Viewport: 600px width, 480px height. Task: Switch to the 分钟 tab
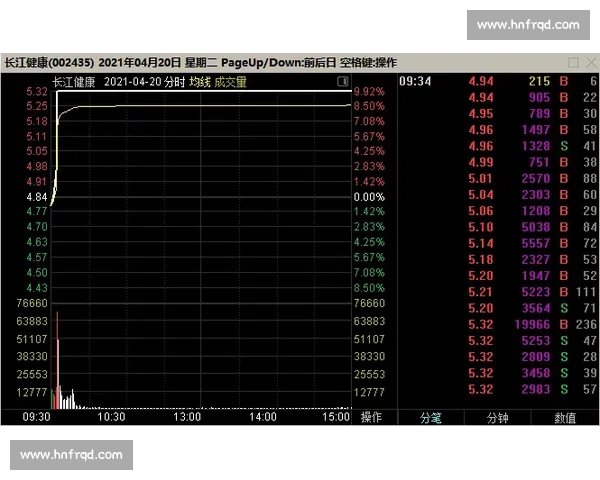point(497,418)
